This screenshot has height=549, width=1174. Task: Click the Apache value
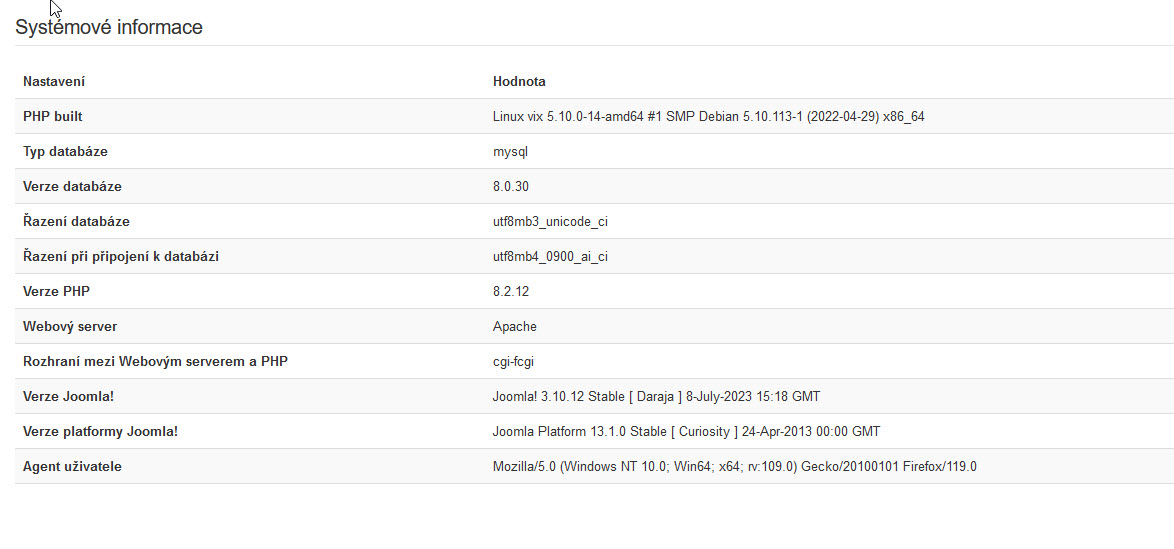(x=514, y=327)
